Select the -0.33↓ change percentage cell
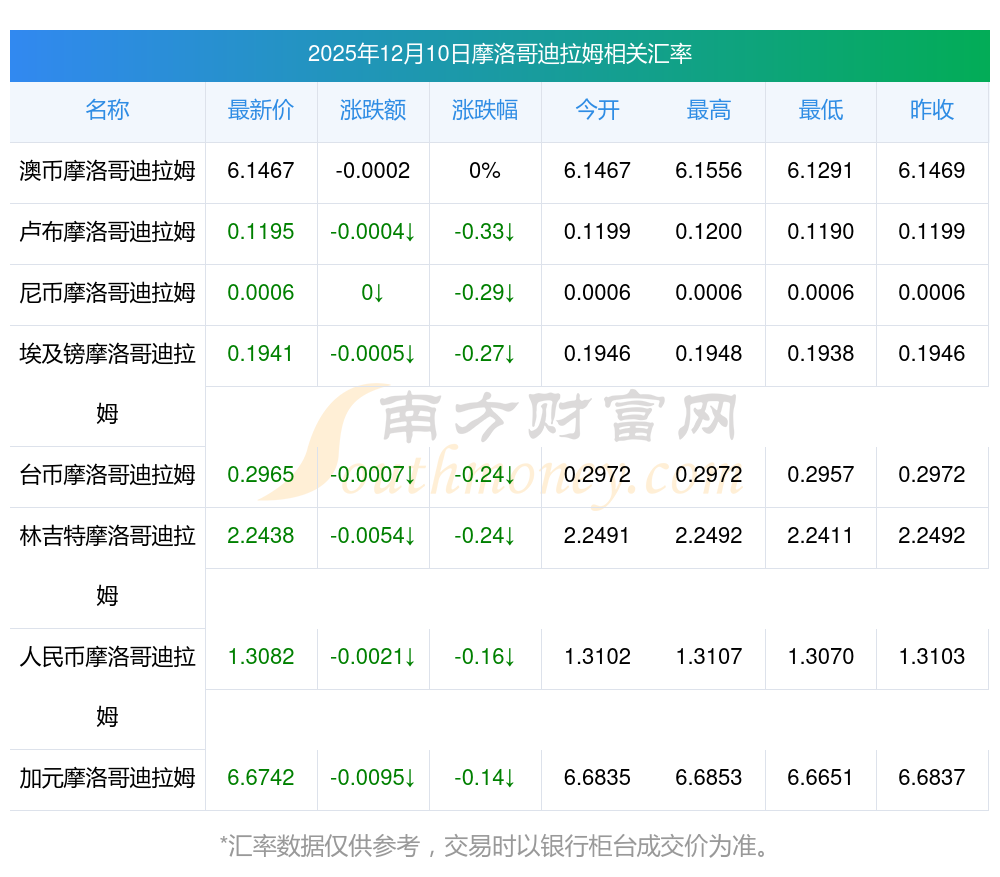 pyautogui.click(x=485, y=232)
